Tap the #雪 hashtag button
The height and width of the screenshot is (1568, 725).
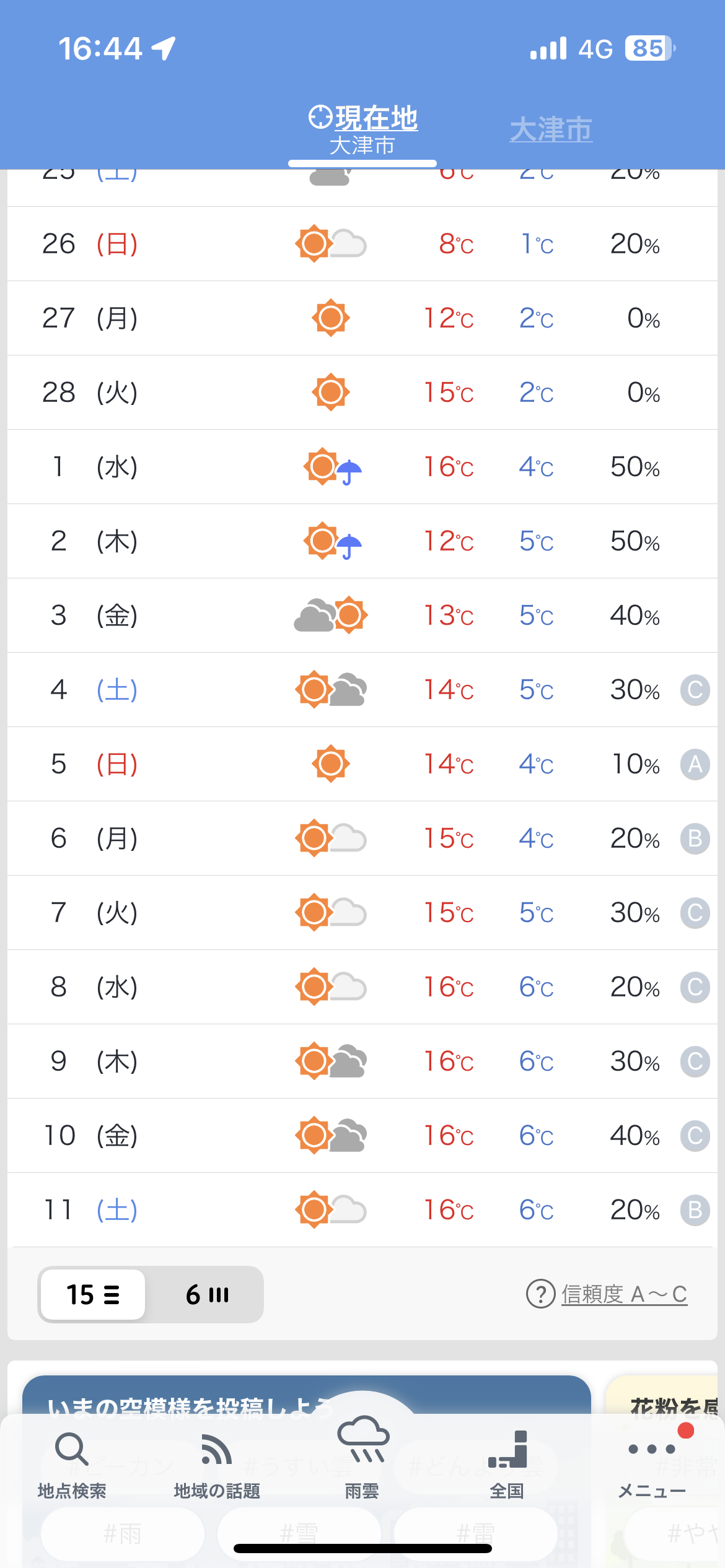tap(299, 1535)
